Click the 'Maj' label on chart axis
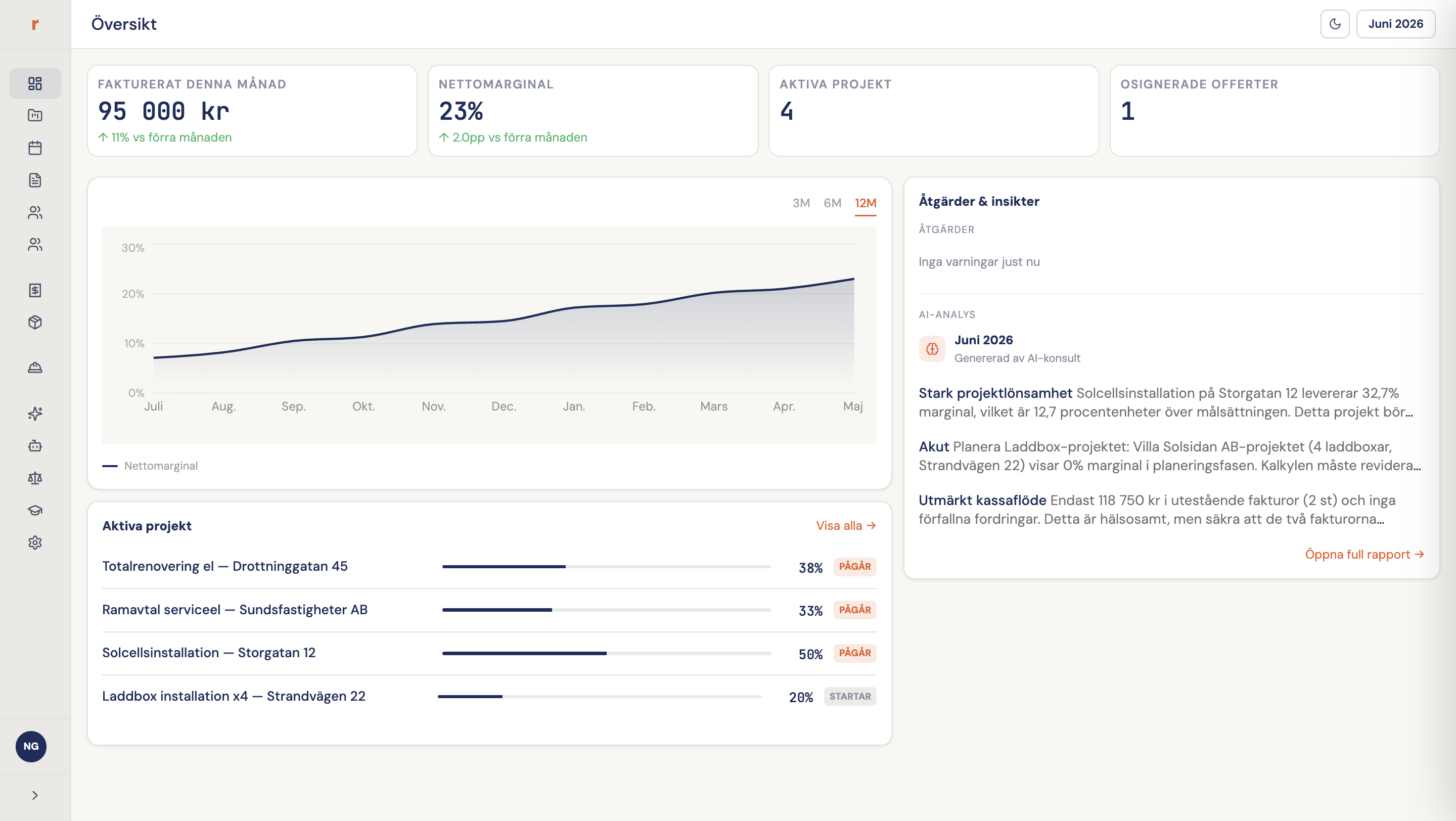The width and height of the screenshot is (1456, 821). point(853,406)
